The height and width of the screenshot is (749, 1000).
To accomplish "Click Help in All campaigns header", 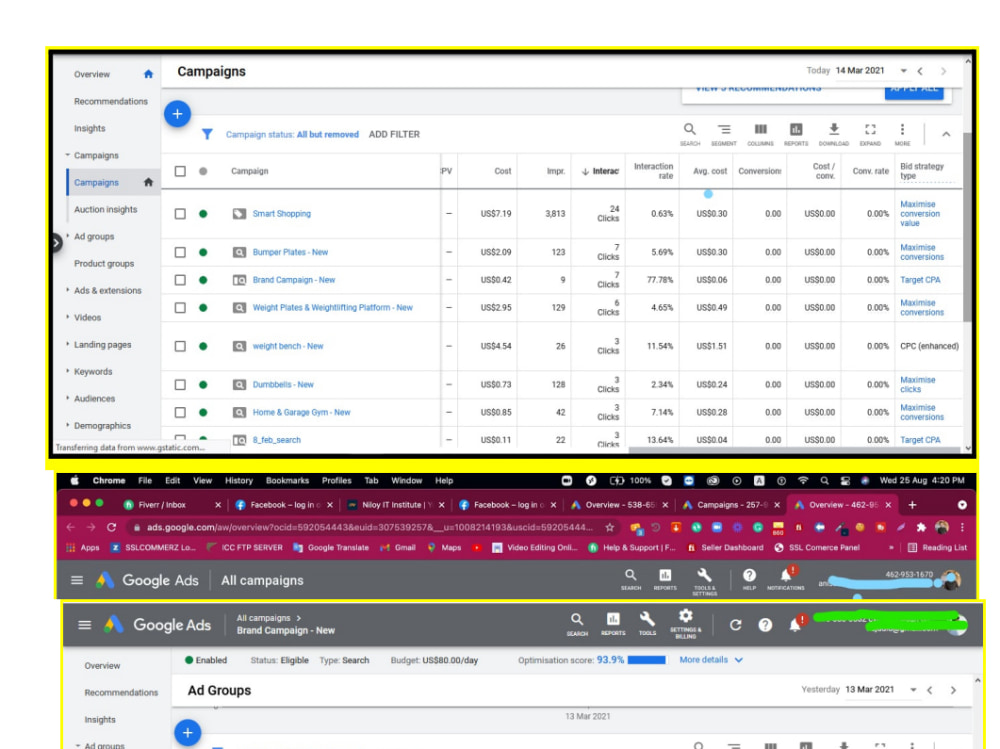I will 749,579.
